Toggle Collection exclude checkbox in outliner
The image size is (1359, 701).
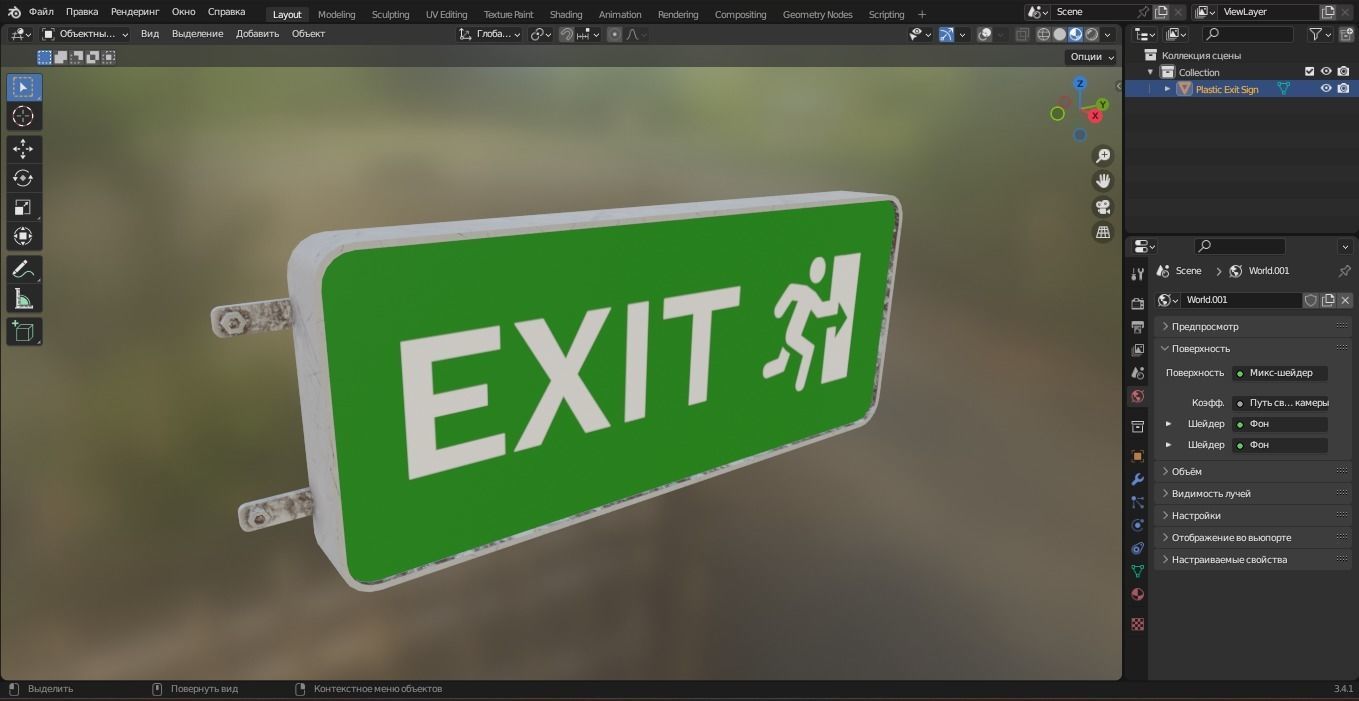click(x=1309, y=72)
